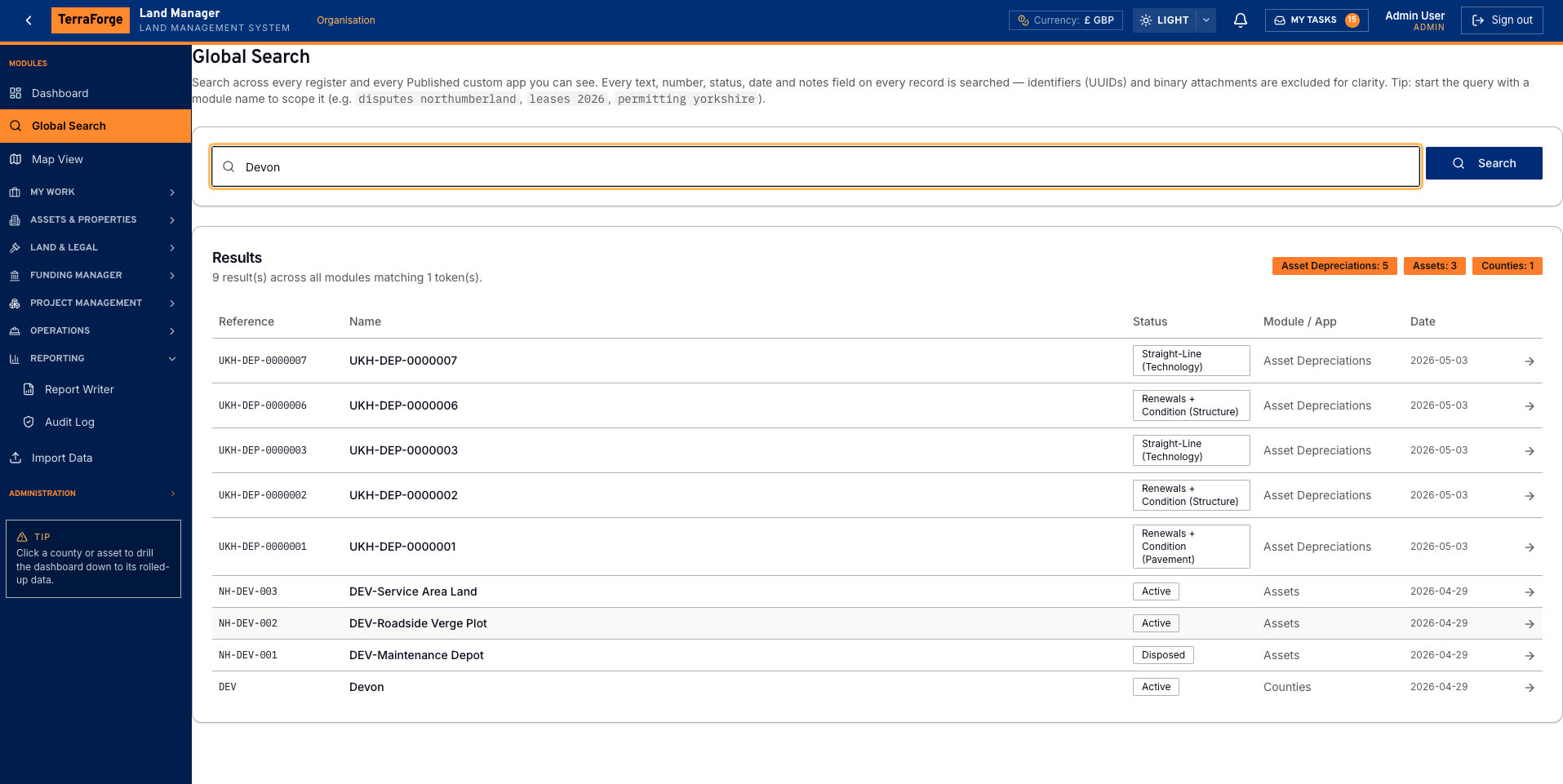Click the search input containing Devon

(x=815, y=166)
